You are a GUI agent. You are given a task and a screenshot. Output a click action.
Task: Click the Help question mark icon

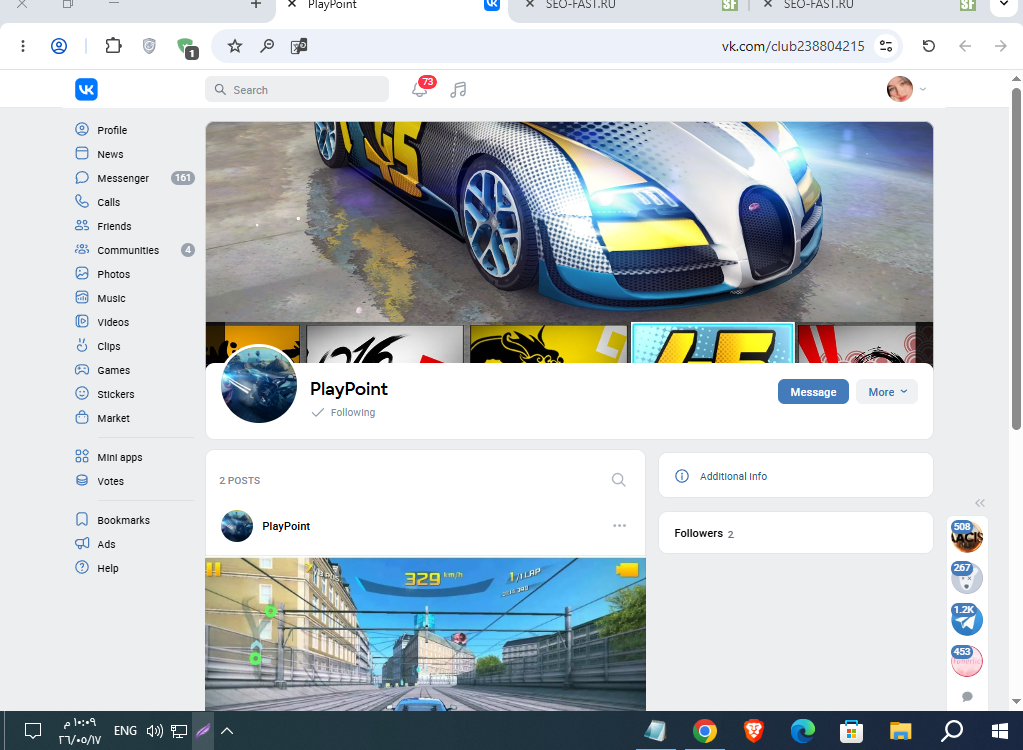point(82,567)
